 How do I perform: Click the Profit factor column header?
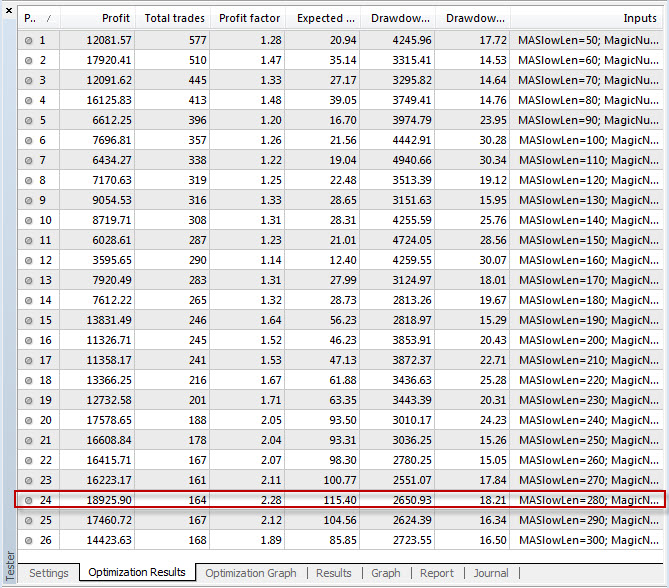coord(248,18)
